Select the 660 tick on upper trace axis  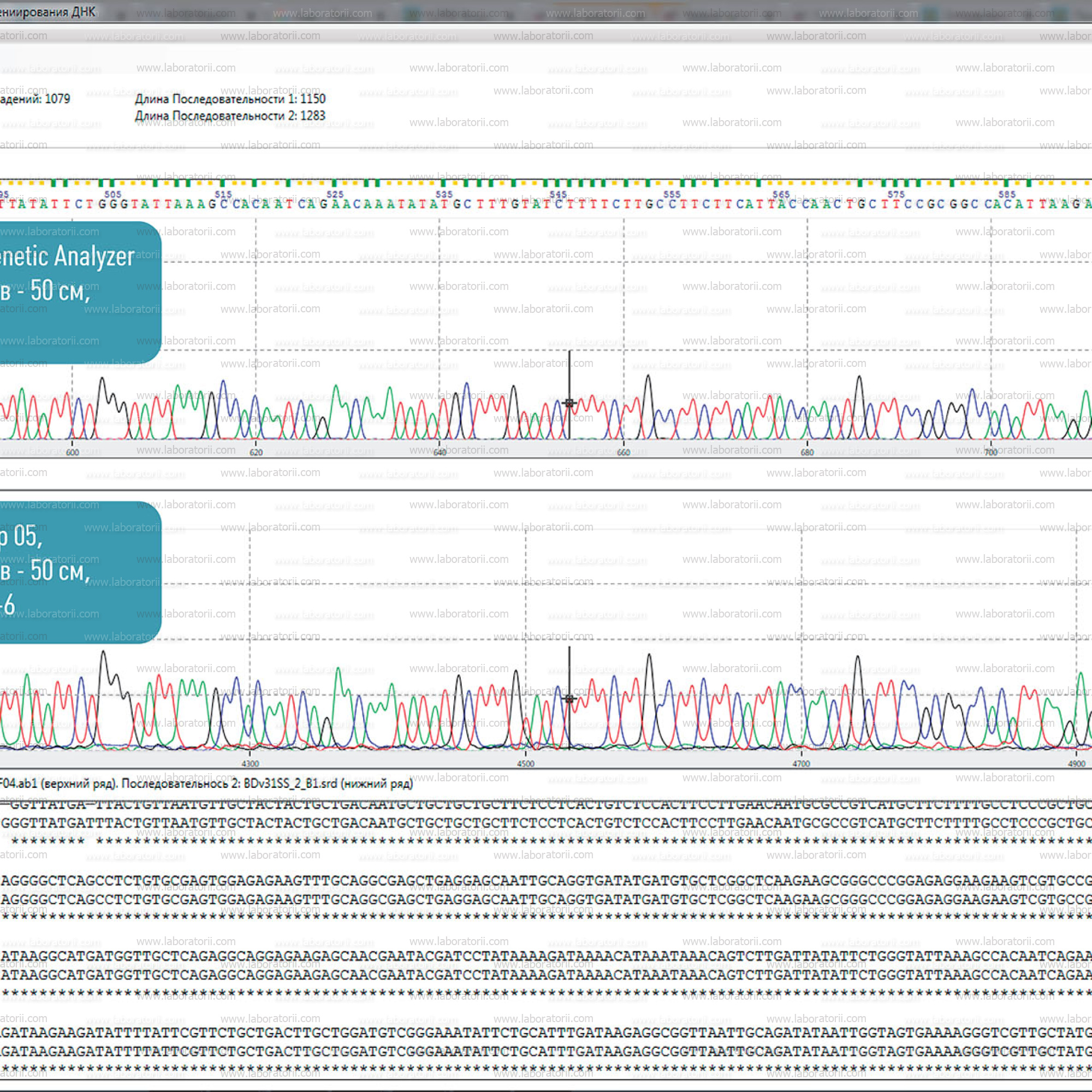coord(624,452)
